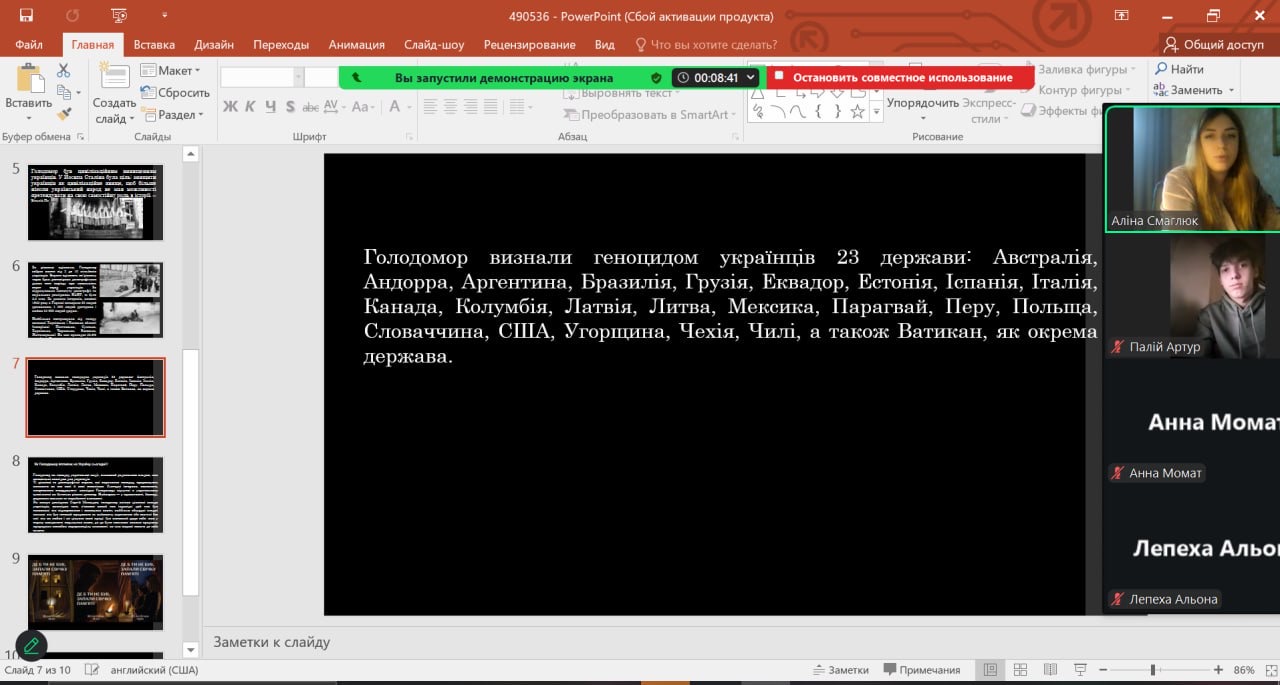Click Остановить совместное использование button
Viewport: 1280px width, 685px height.
point(900,78)
